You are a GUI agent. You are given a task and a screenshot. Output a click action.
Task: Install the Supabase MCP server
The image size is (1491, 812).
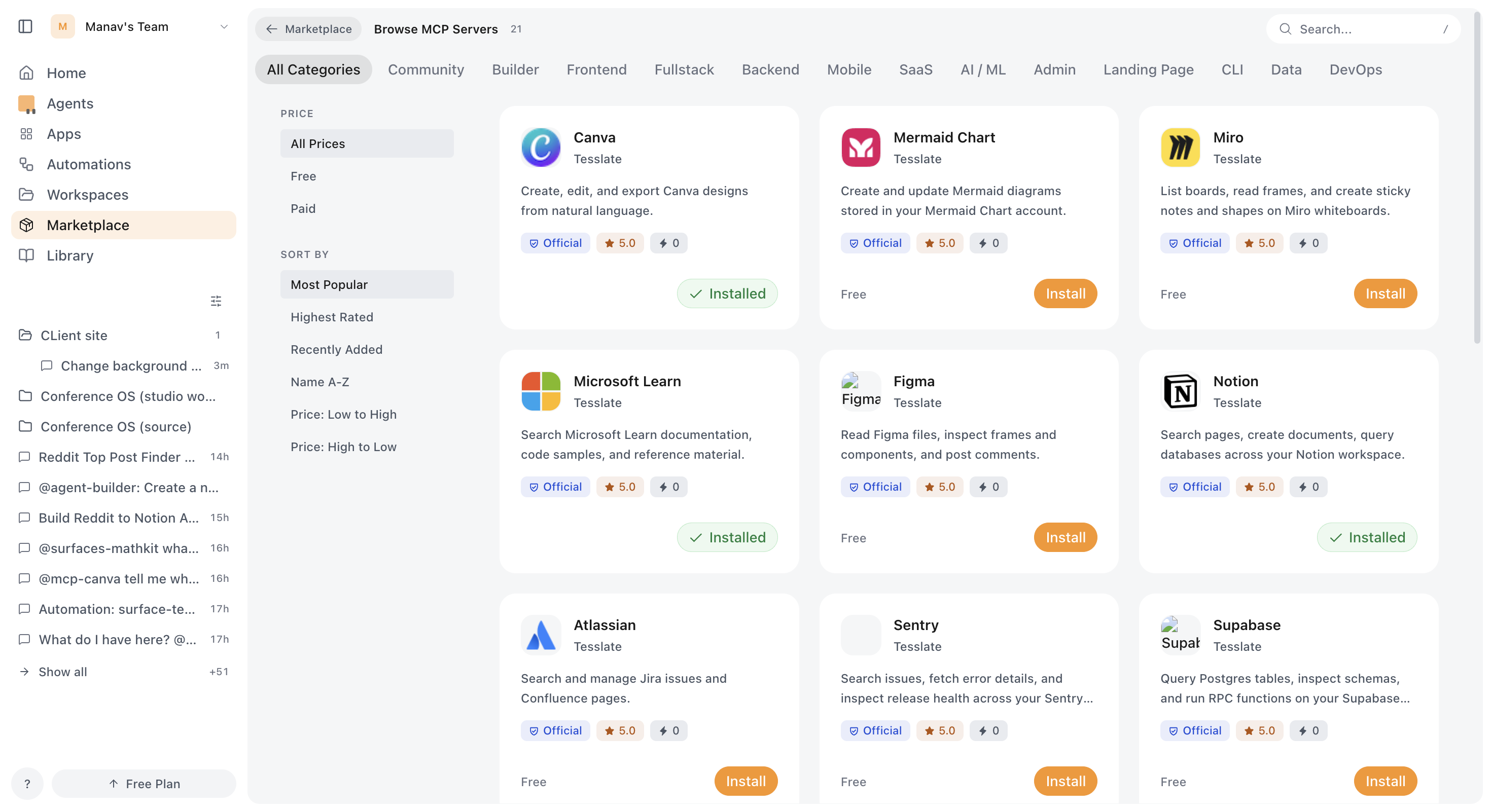tap(1385, 782)
